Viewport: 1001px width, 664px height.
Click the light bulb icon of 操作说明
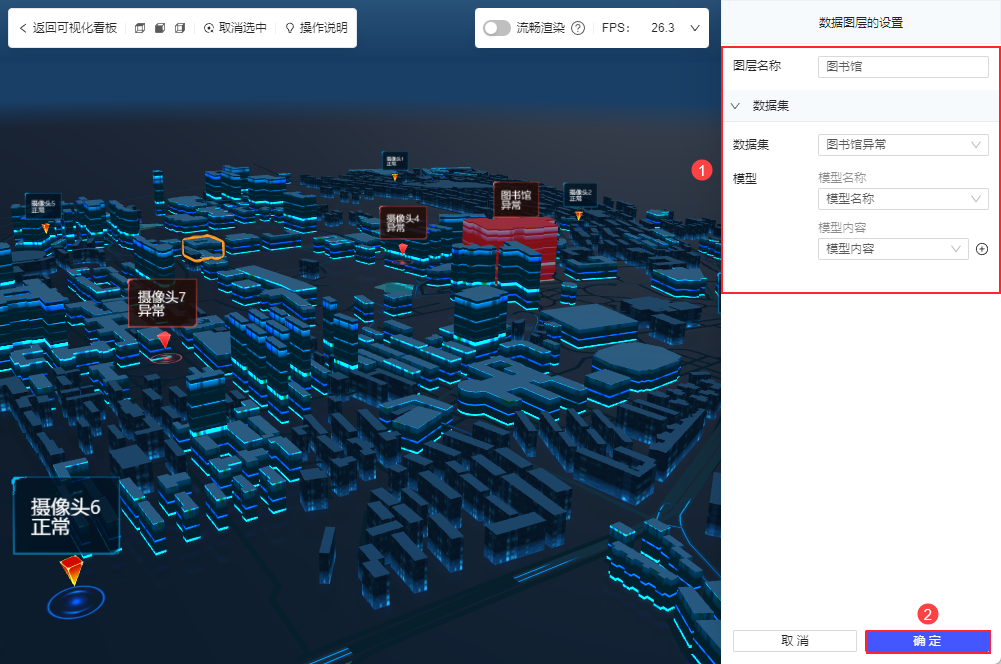pos(290,28)
